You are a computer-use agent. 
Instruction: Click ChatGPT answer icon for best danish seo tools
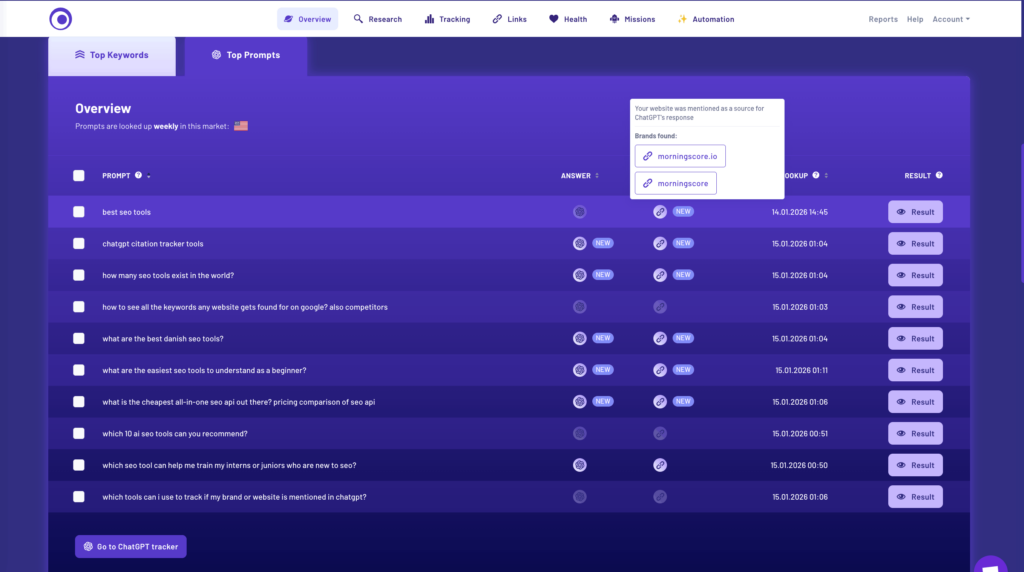click(579, 338)
